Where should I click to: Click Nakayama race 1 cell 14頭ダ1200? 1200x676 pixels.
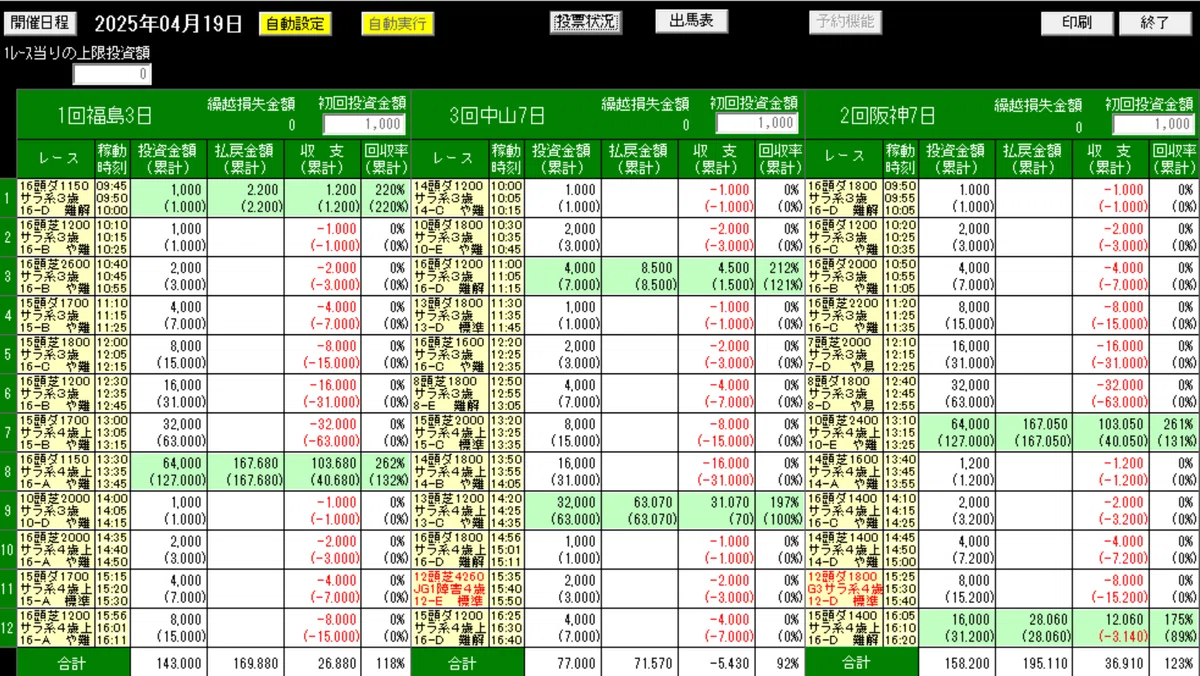coord(450,199)
